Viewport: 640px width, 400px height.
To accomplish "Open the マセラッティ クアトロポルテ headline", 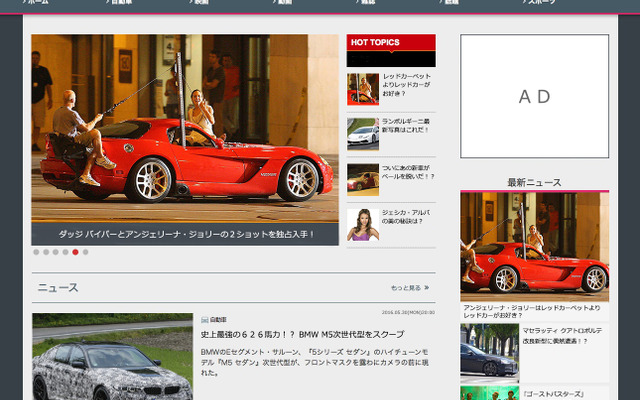I will (x=562, y=336).
